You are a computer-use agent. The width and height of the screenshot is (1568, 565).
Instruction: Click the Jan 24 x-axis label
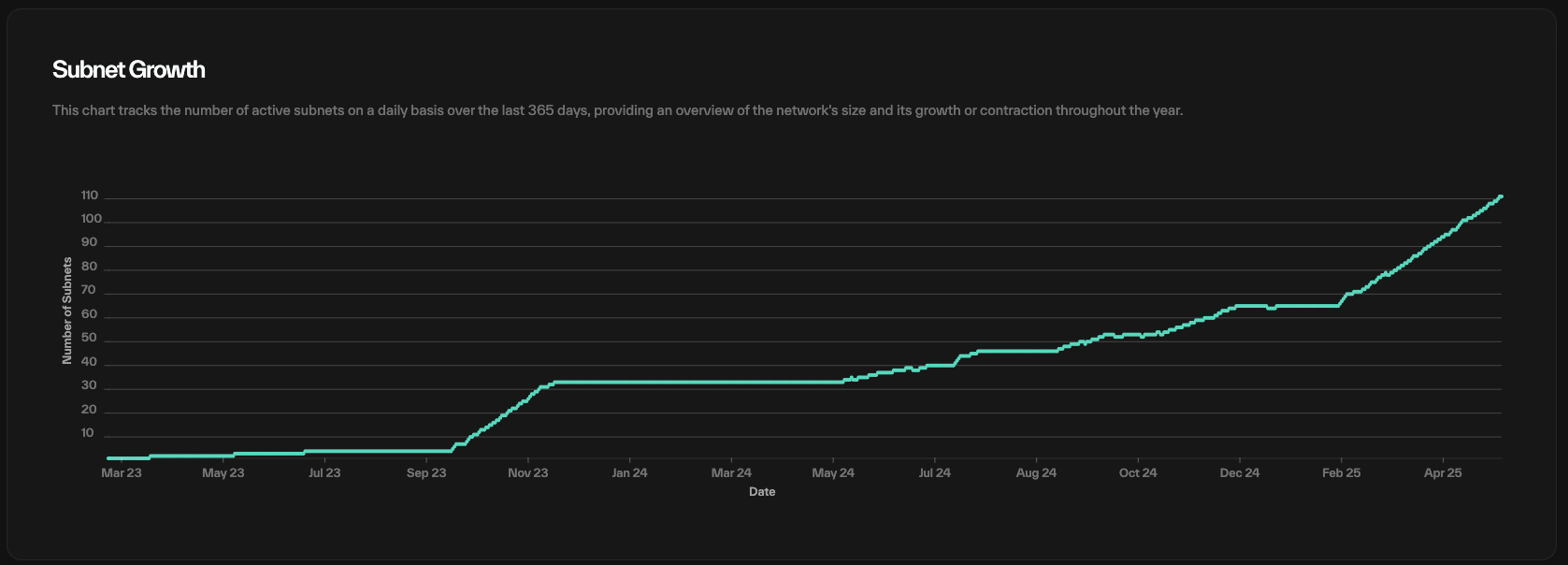point(629,473)
